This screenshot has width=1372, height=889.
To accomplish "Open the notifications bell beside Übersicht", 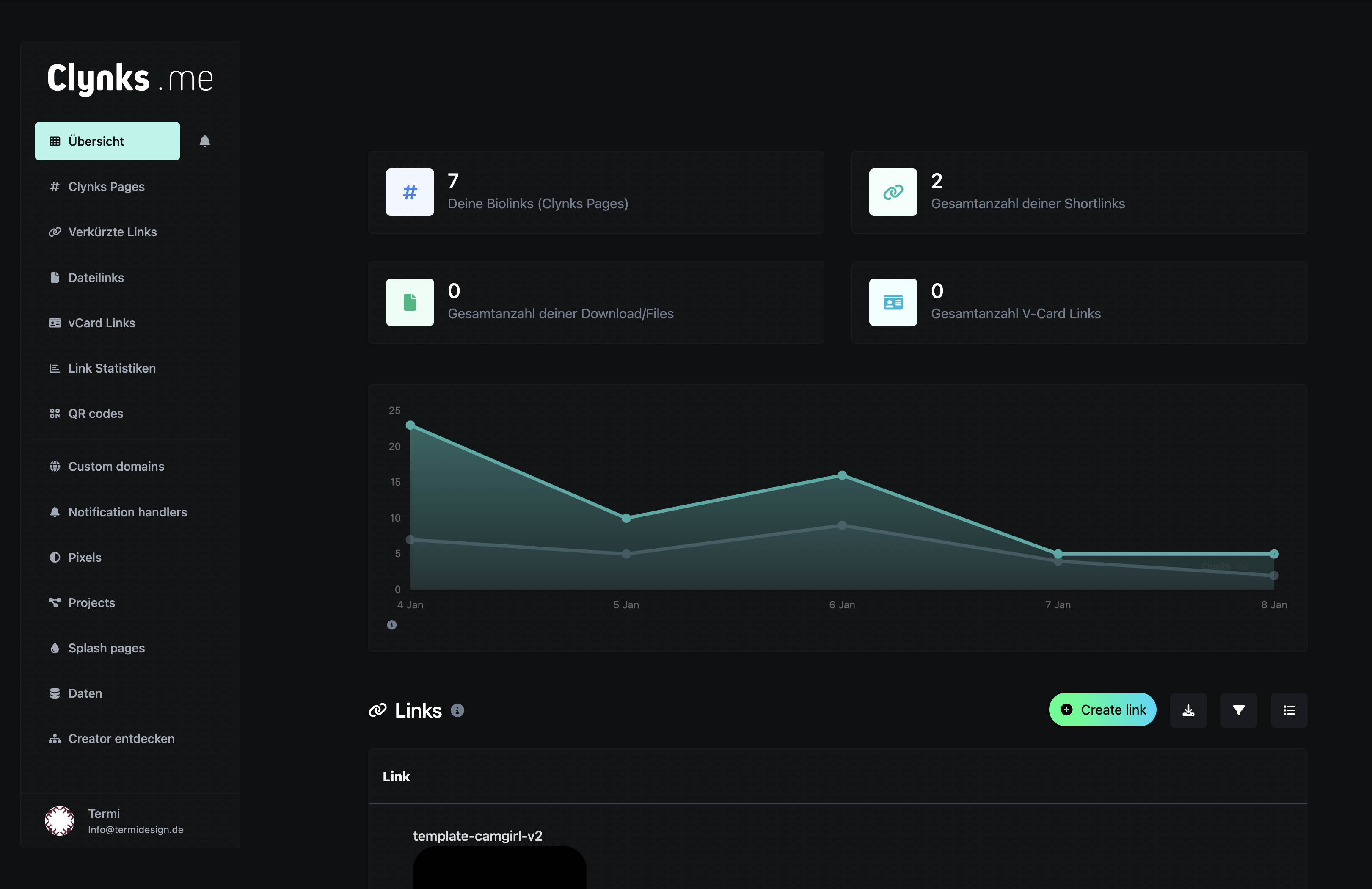I will pyautogui.click(x=205, y=141).
